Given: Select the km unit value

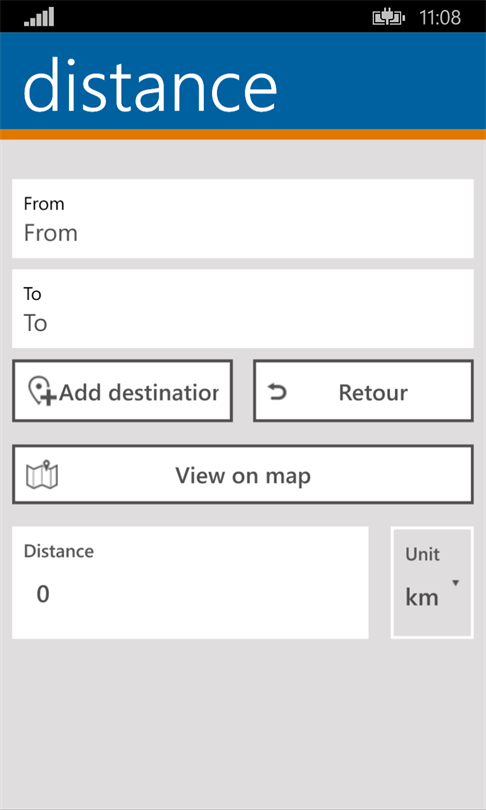Looking at the screenshot, I should click(422, 598).
